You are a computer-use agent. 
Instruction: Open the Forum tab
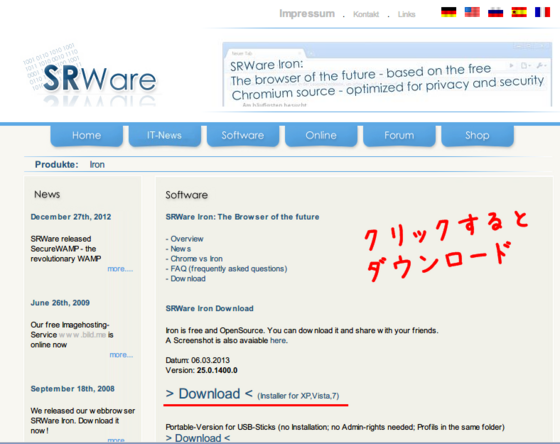tap(399, 135)
